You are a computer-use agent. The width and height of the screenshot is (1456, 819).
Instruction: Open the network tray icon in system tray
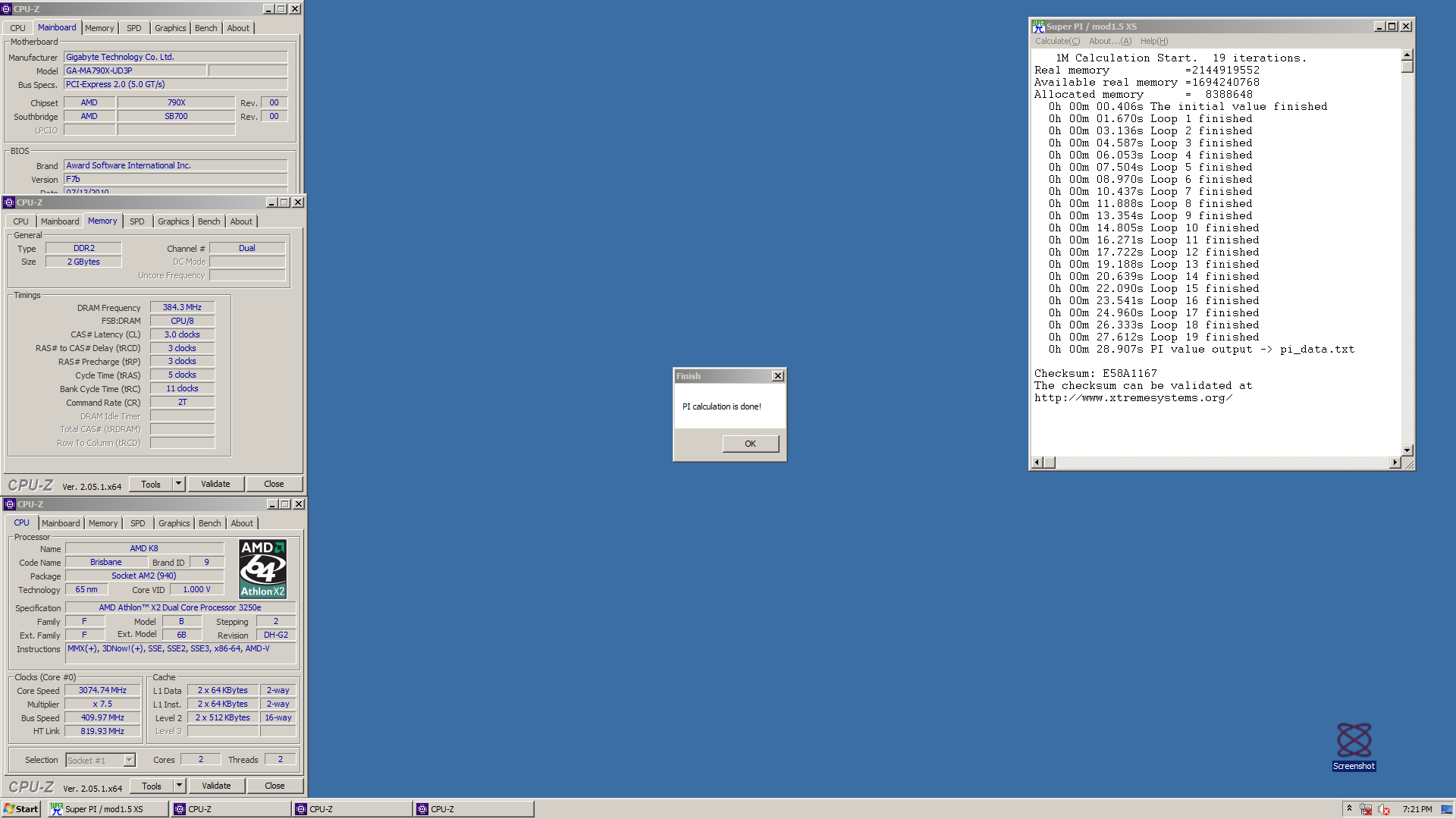pyautogui.click(x=1366, y=809)
